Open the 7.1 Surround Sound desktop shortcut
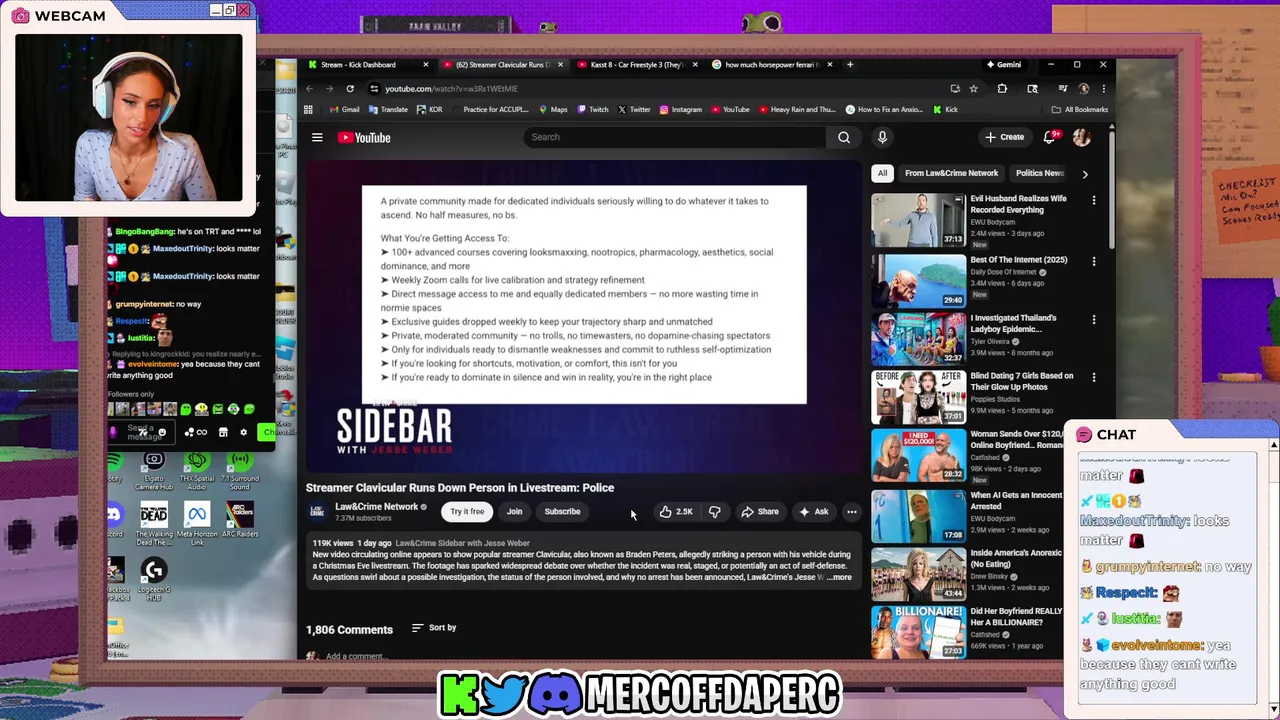The image size is (1280, 720). point(239,470)
